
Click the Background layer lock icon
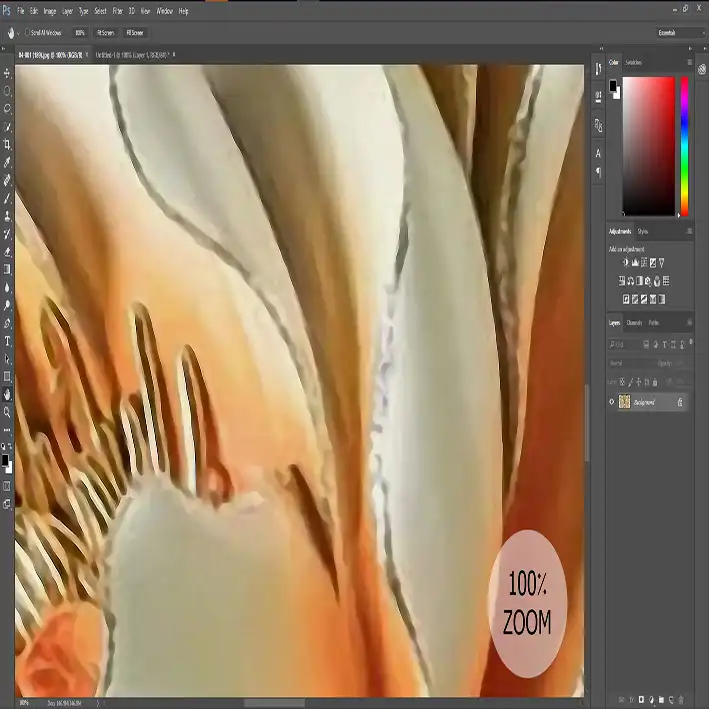[680, 402]
